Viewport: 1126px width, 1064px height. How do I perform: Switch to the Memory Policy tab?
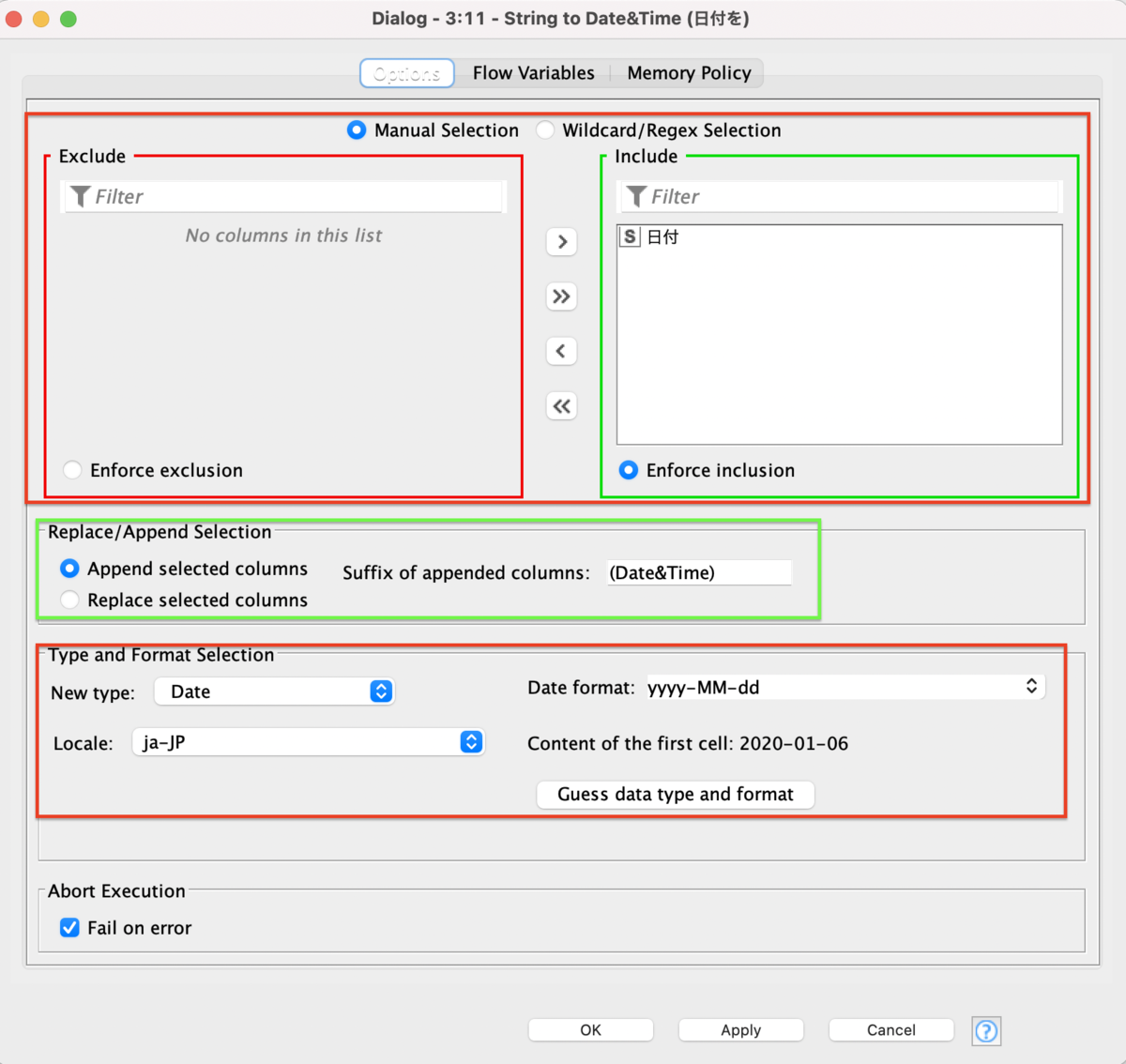[x=689, y=73]
